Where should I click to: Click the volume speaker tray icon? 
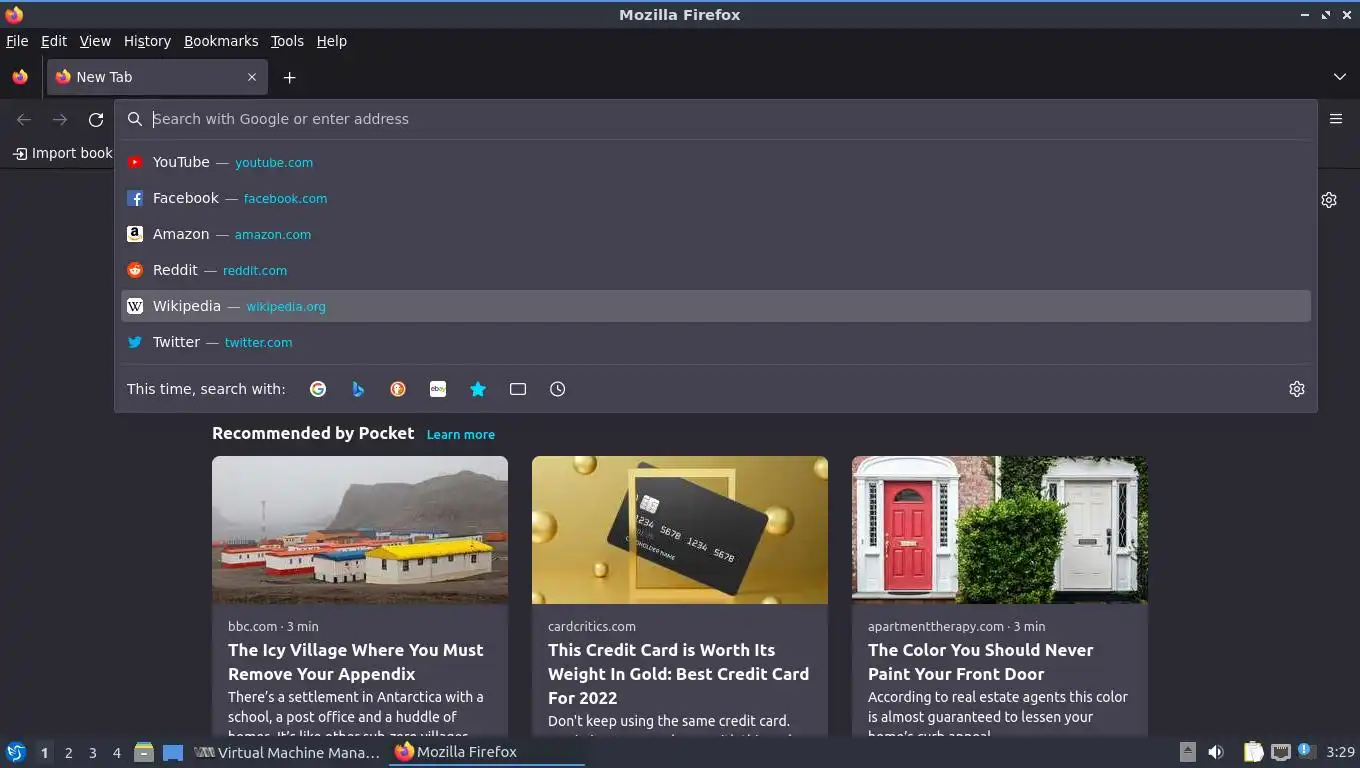[x=1216, y=752]
